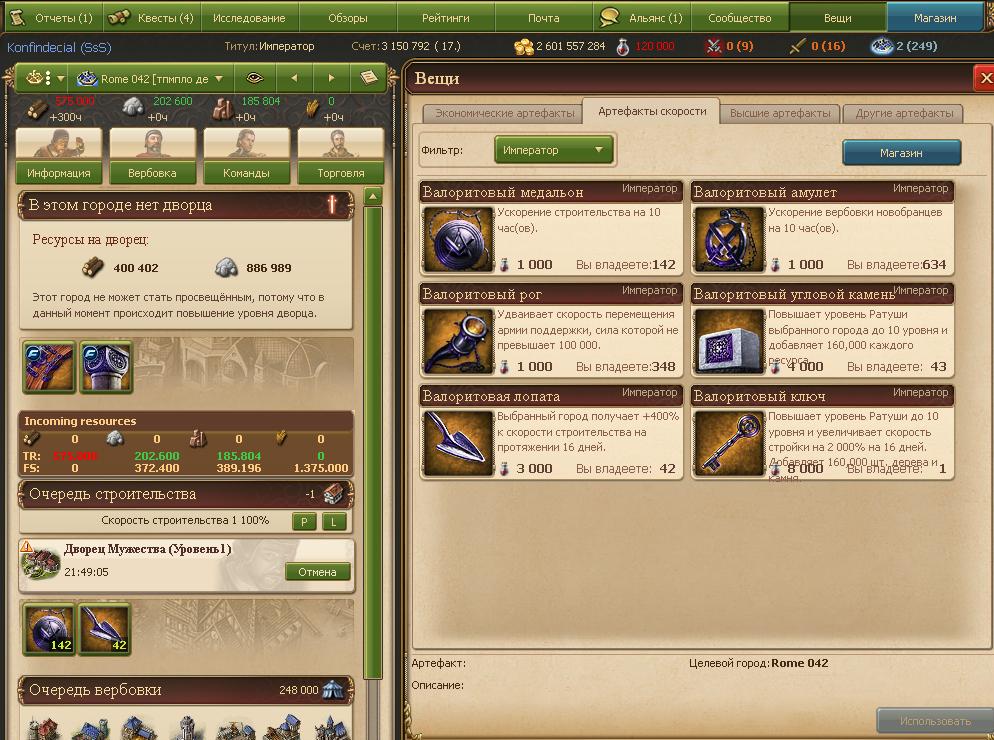Switch to Экономические артефакты tab
Screen dimensions: 994x740
(x=504, y=113)
